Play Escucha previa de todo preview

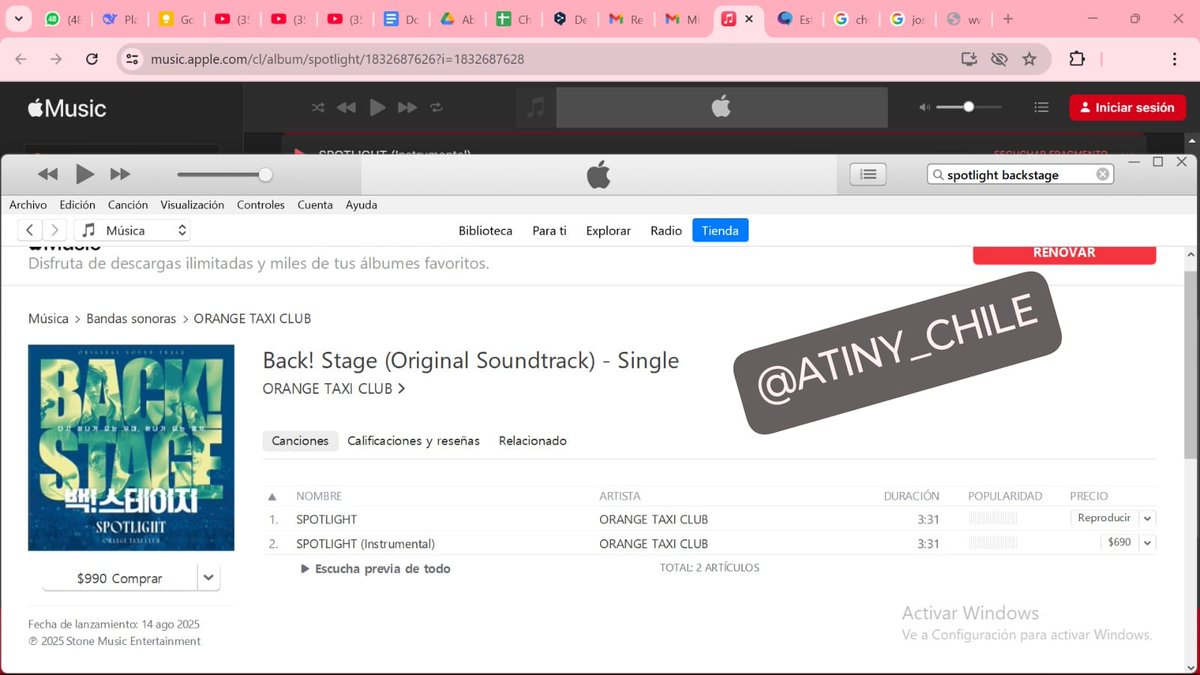376,569
